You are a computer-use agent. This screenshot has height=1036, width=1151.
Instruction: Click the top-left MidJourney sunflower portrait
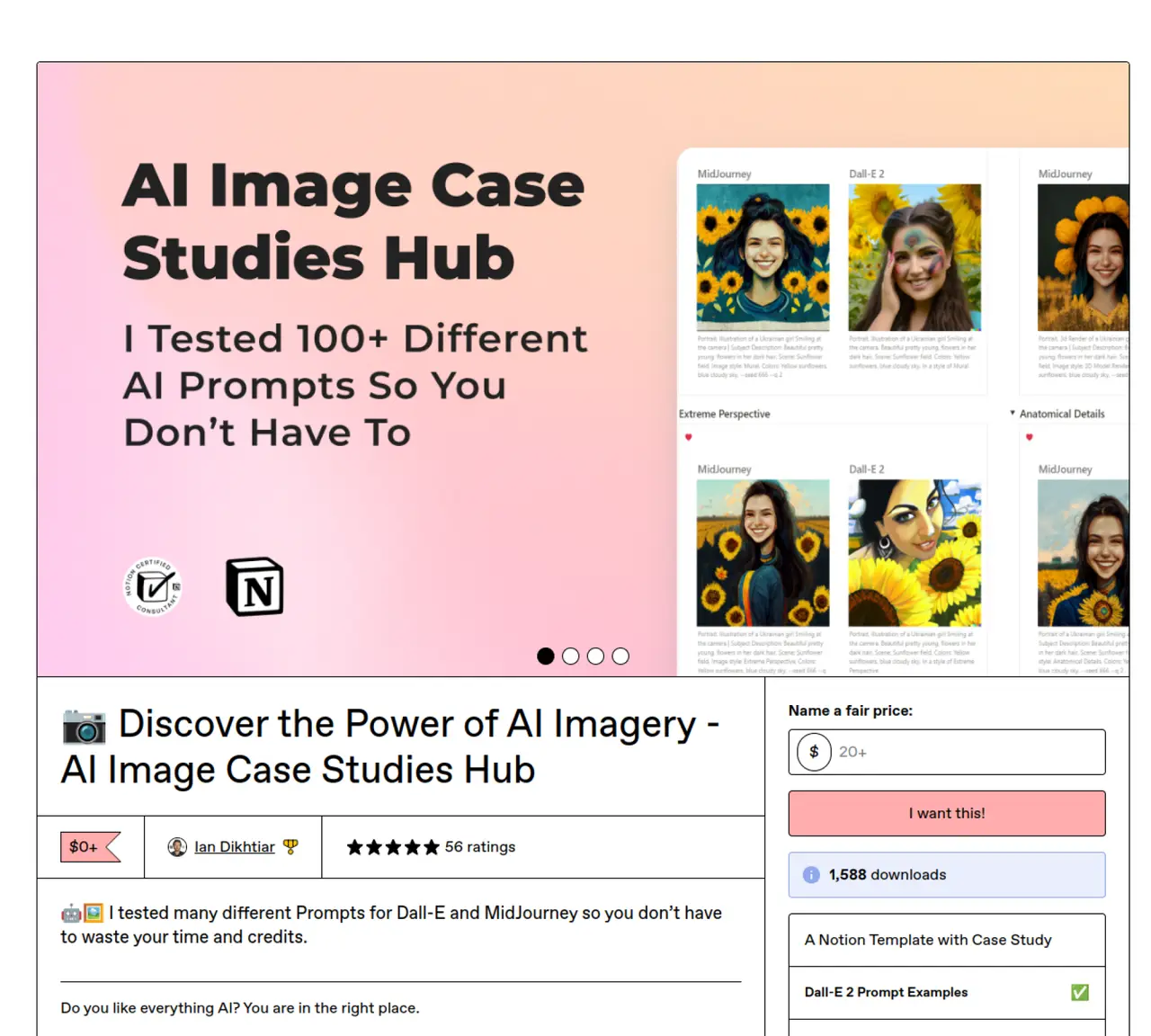(763, 257)
